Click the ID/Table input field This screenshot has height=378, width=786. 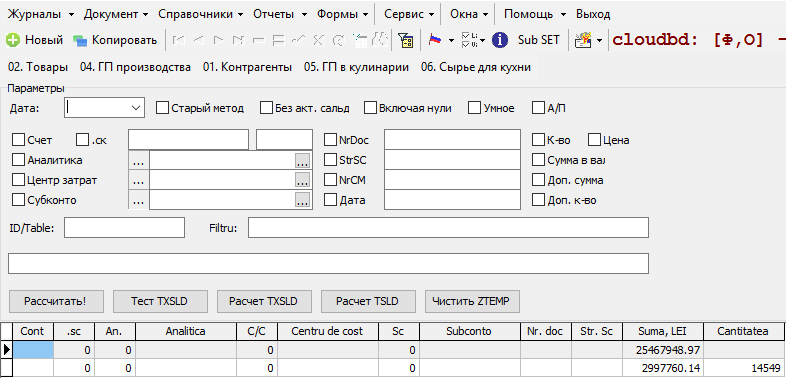[124, 228]
